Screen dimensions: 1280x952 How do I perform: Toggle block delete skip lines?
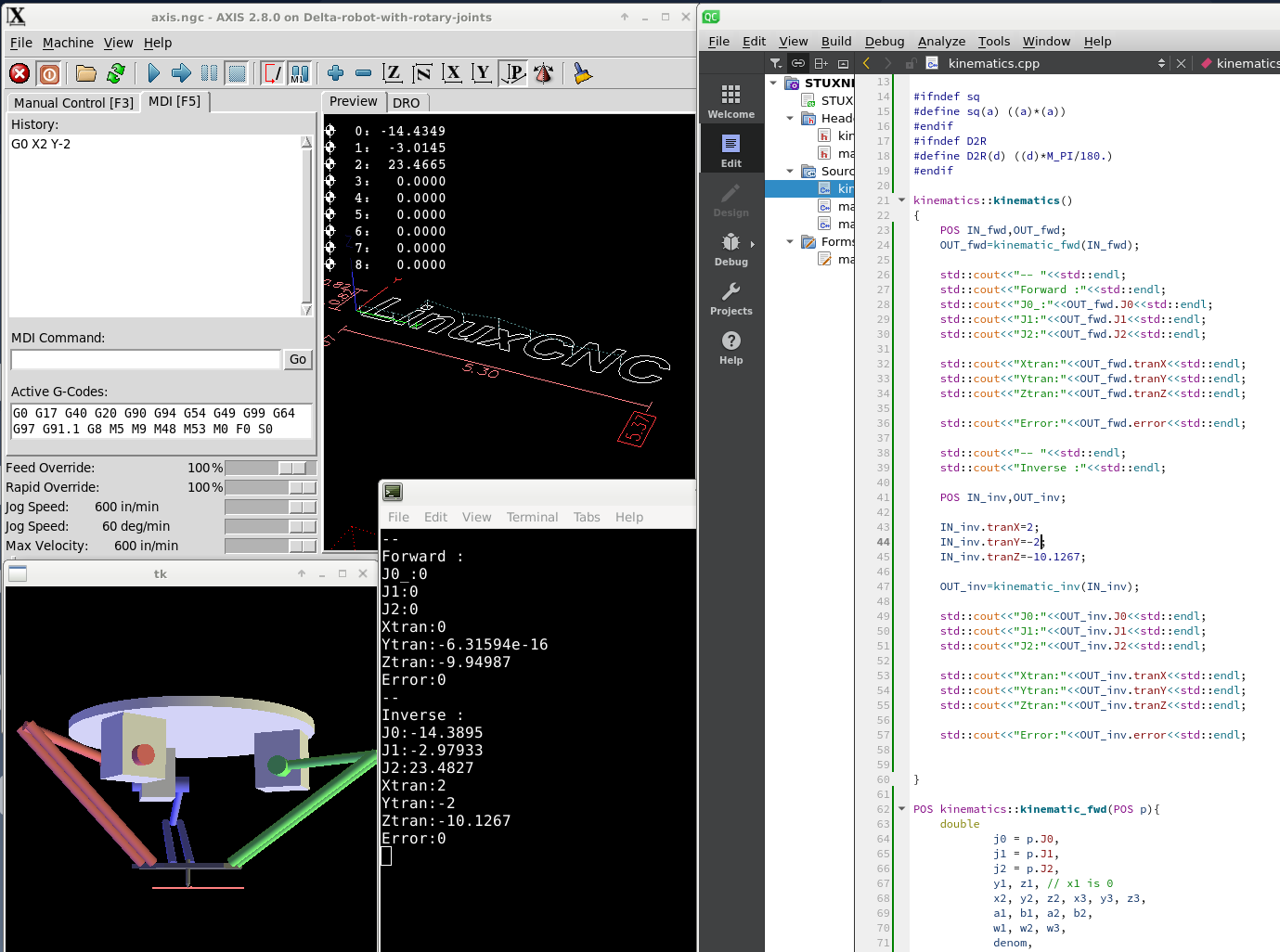273,73
